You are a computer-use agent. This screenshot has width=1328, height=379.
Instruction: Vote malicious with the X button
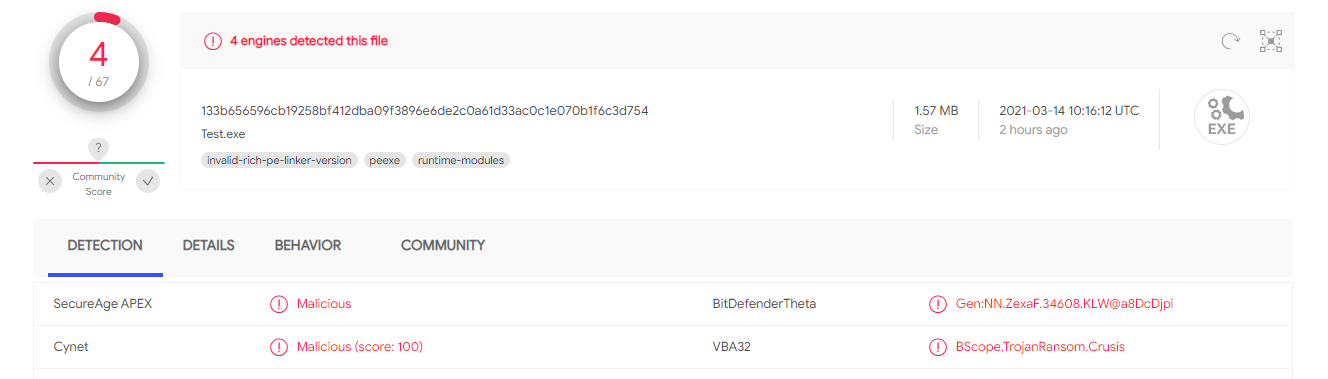(51, 181)
